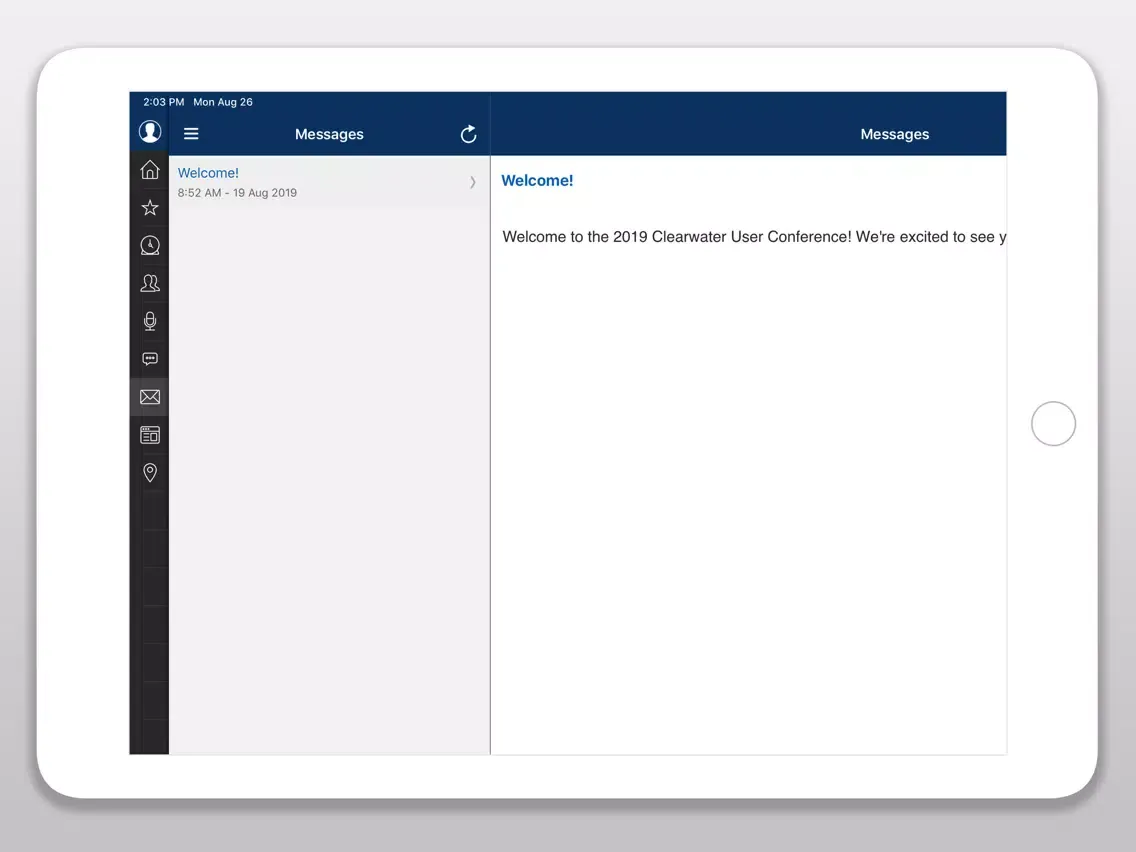Refresh the Messages list

pos(469,134)
